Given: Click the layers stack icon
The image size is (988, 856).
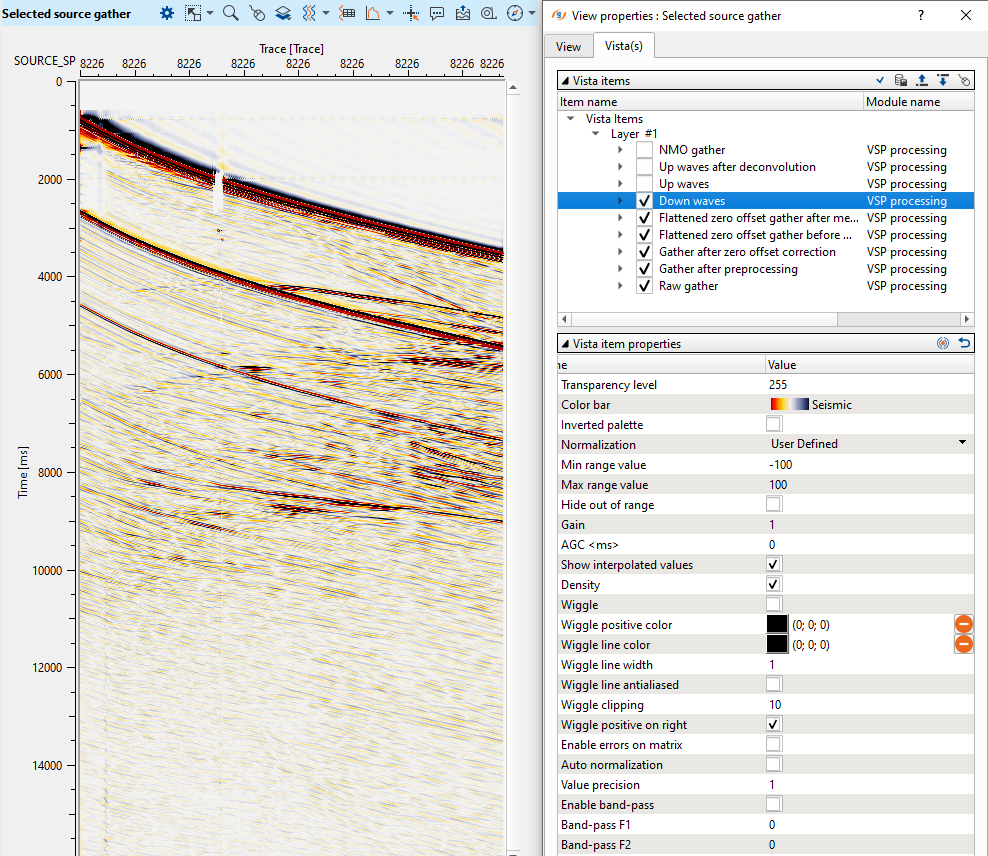Looking at the screenshot, I should point(283,13).
